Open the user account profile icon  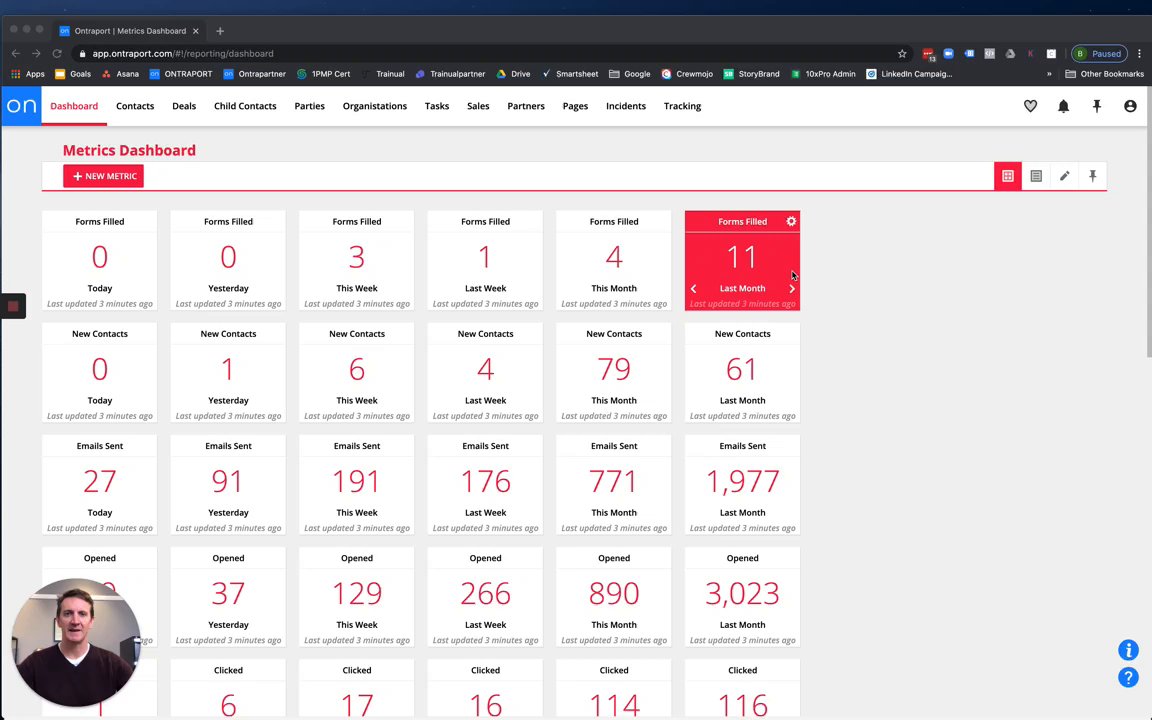[1130, 106]
